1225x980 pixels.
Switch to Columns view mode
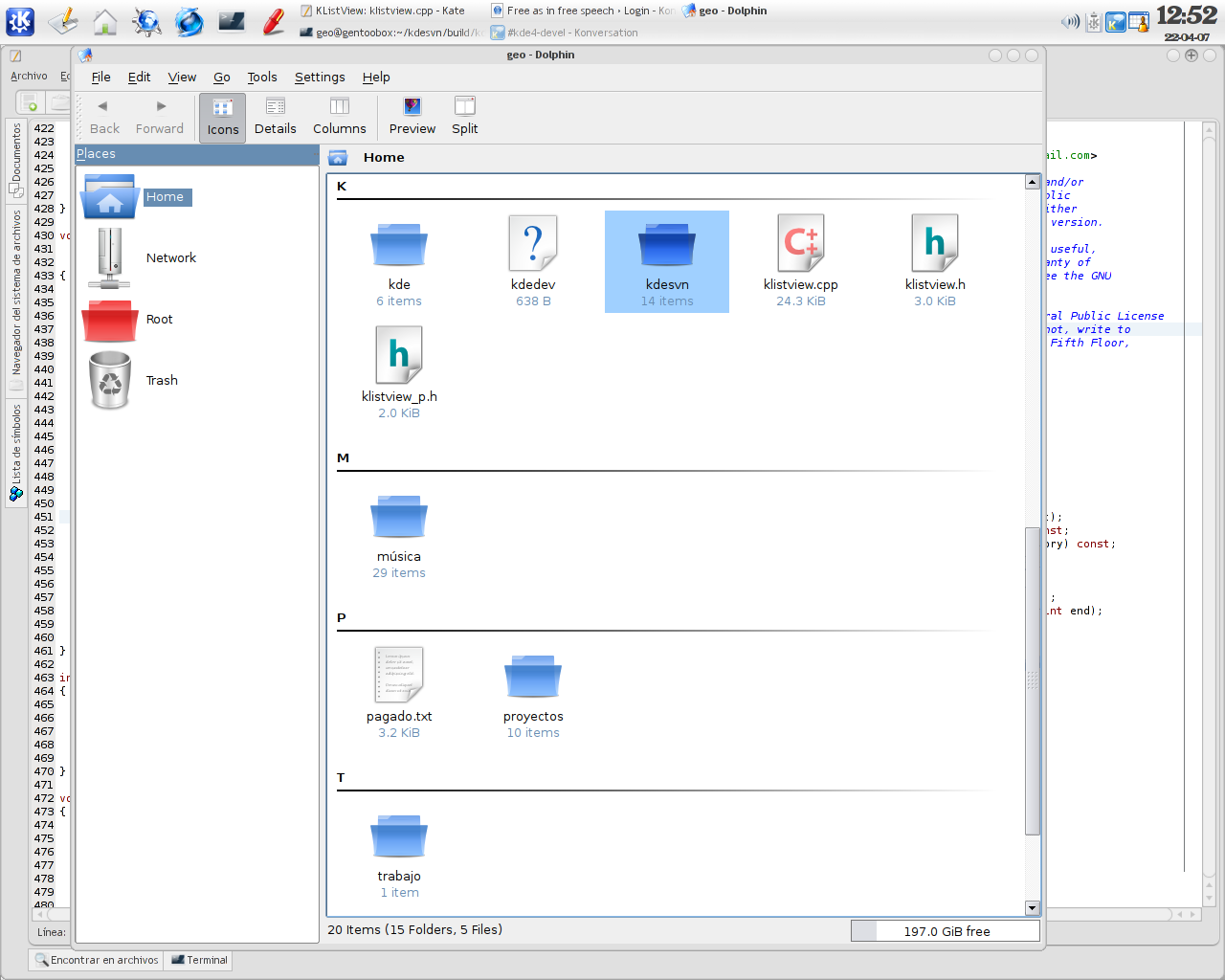pos(340,118)
